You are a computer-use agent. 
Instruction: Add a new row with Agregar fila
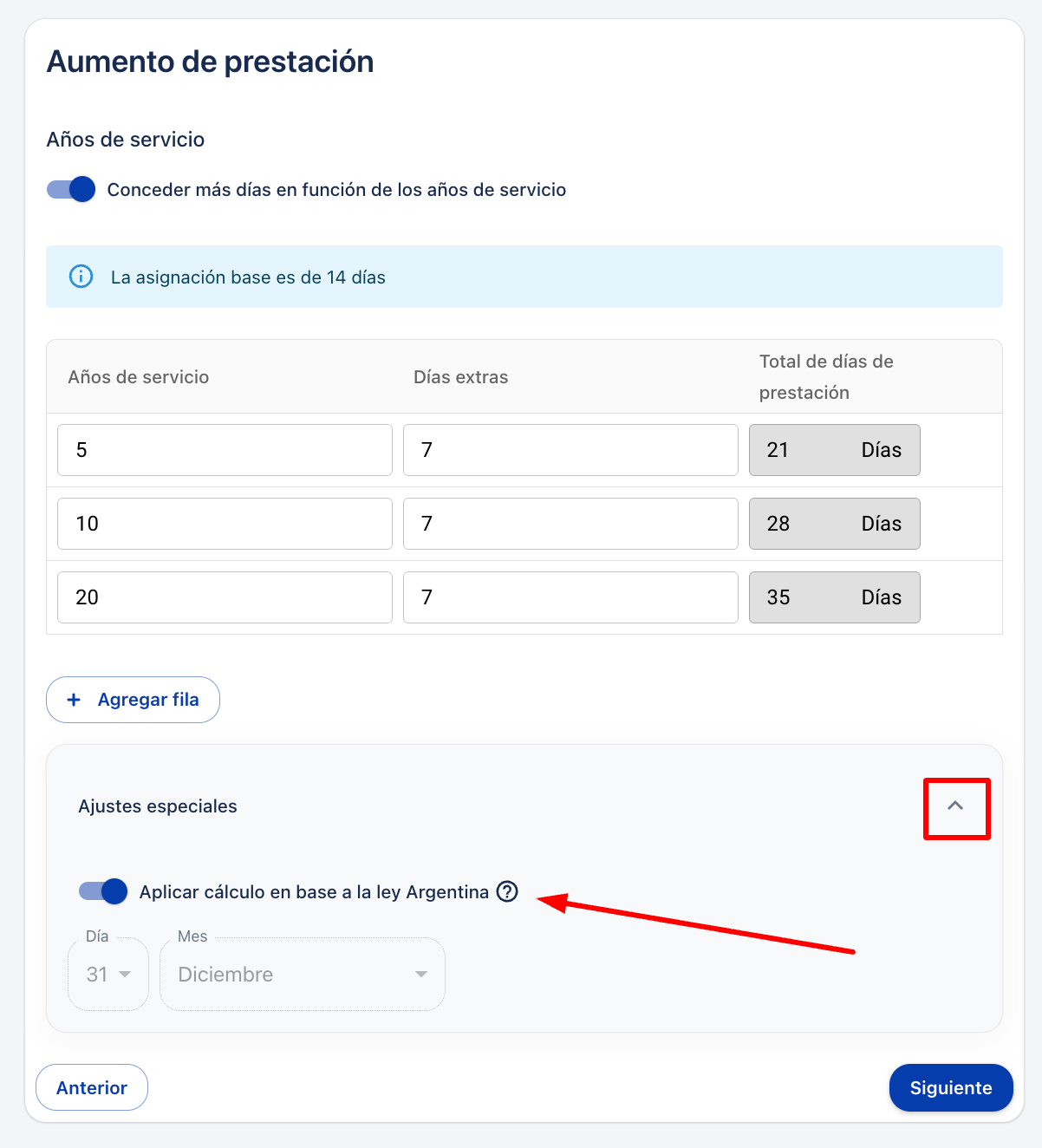point(133,700)
